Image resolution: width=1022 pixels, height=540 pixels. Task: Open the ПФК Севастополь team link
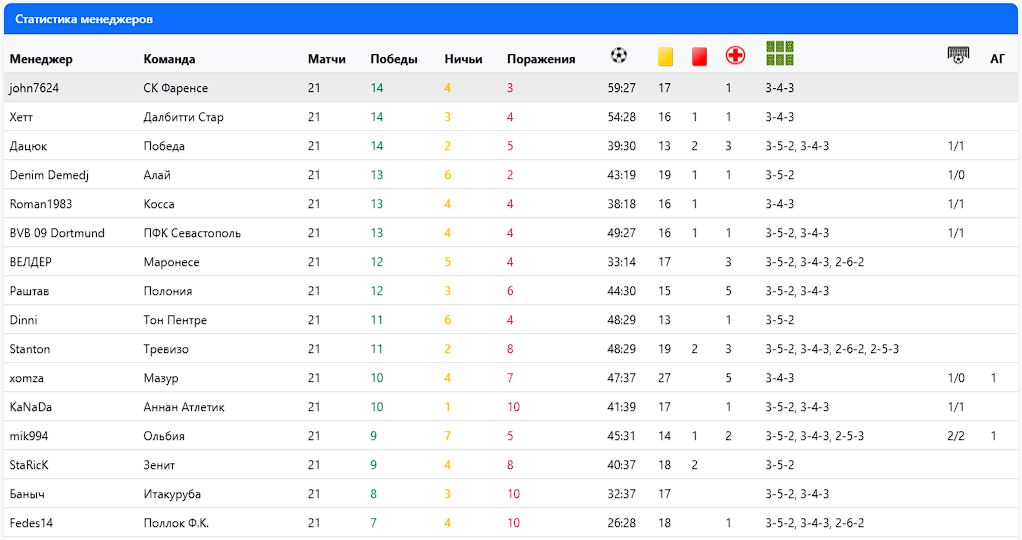[x=192, y=233]
